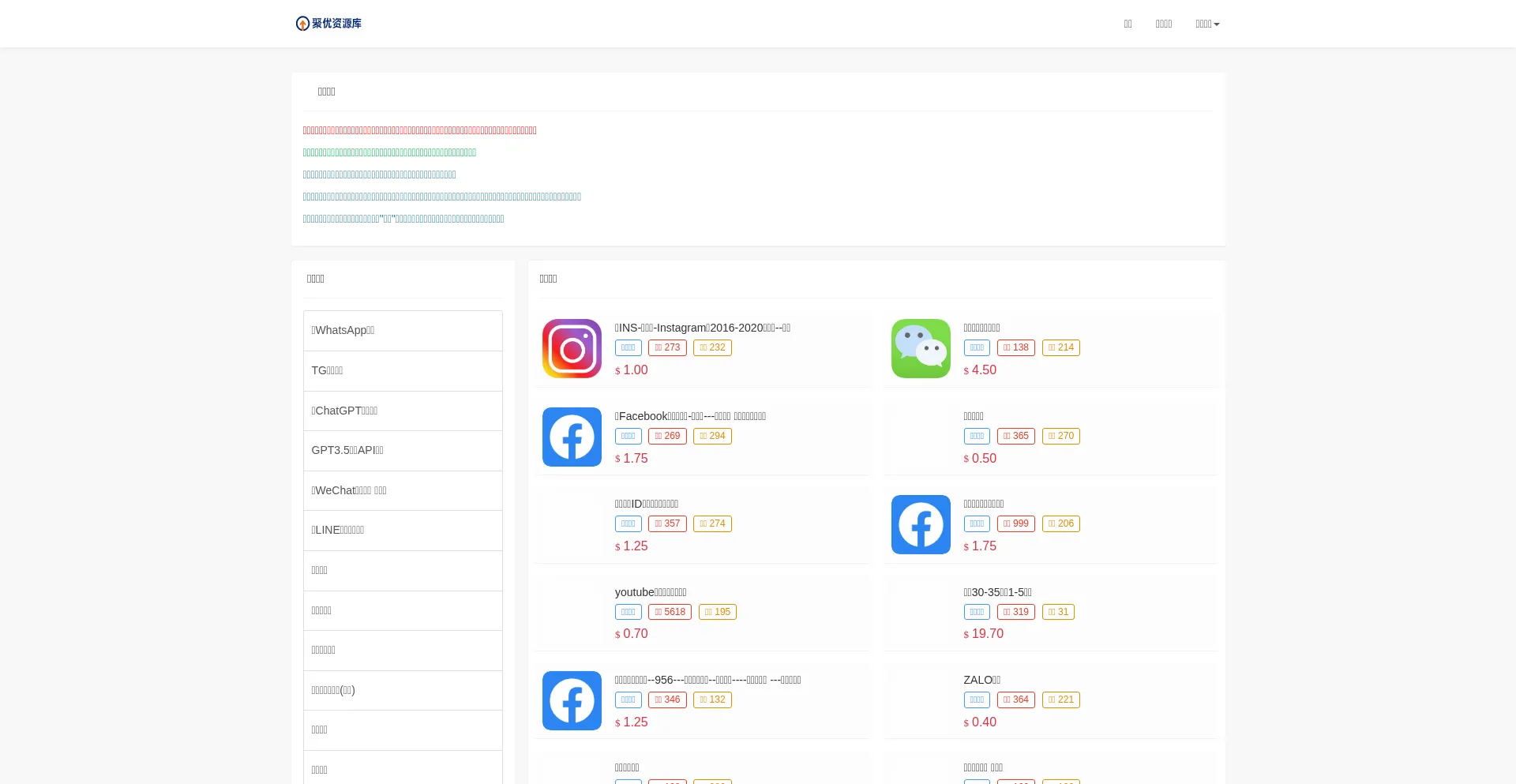Select the TG category in the sidebar
The width and height of the screenshot is (1516, 784).
[x=403, y=371]
